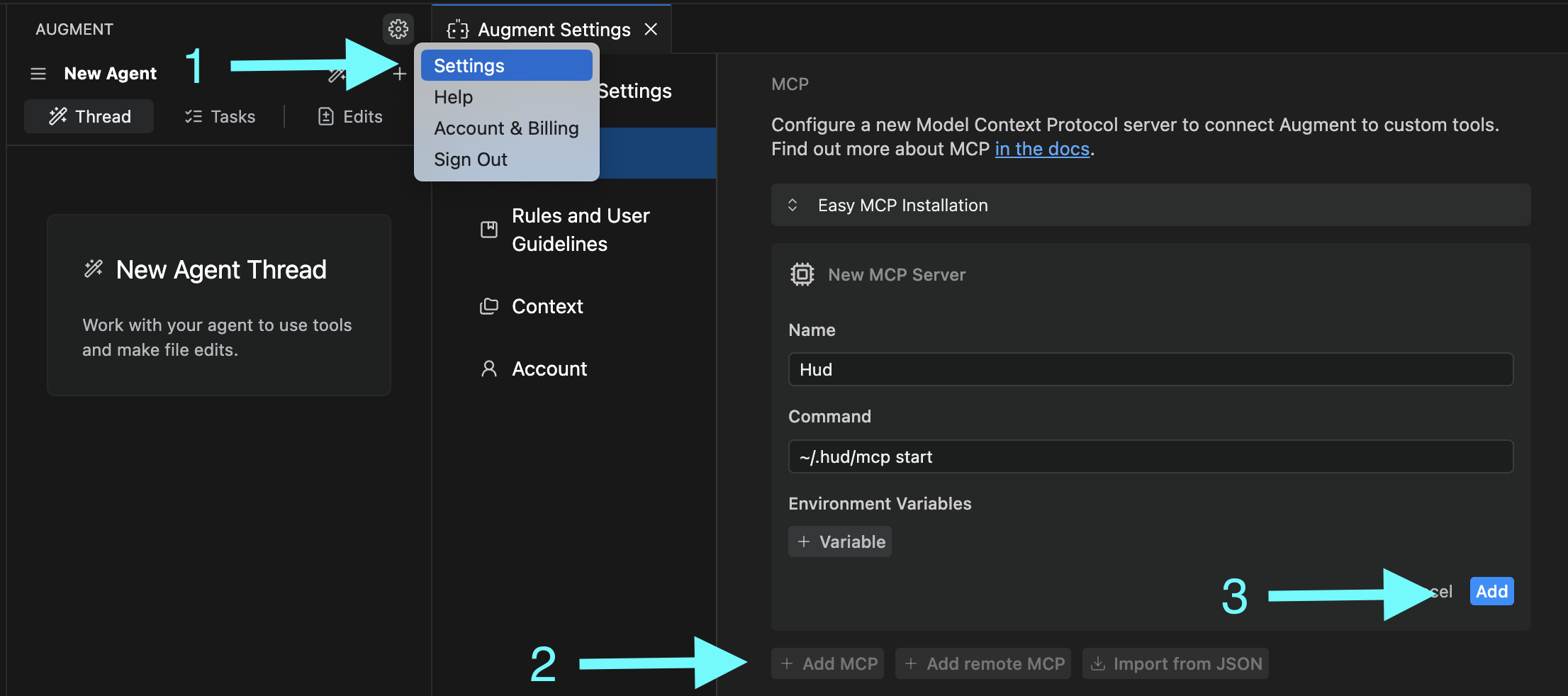The height and width of the screenshot is (696, 1568).
Task: Open the Account settings section
Action: [574, 369]
